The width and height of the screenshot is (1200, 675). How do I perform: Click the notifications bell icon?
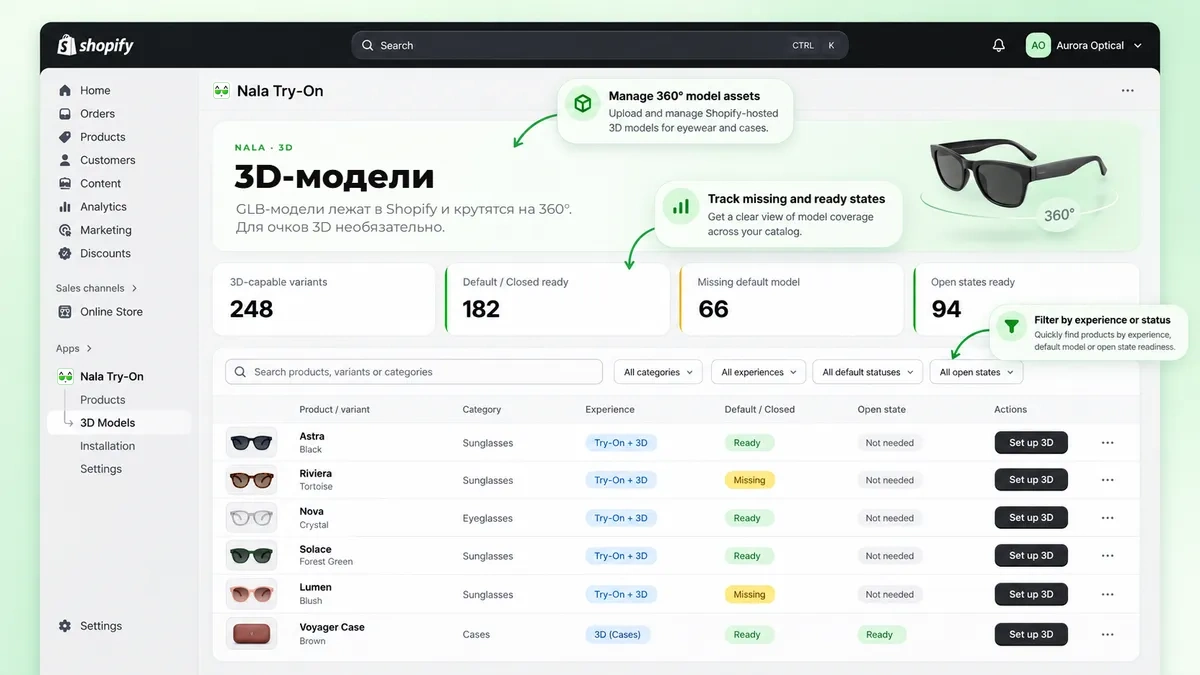point(999,45)
